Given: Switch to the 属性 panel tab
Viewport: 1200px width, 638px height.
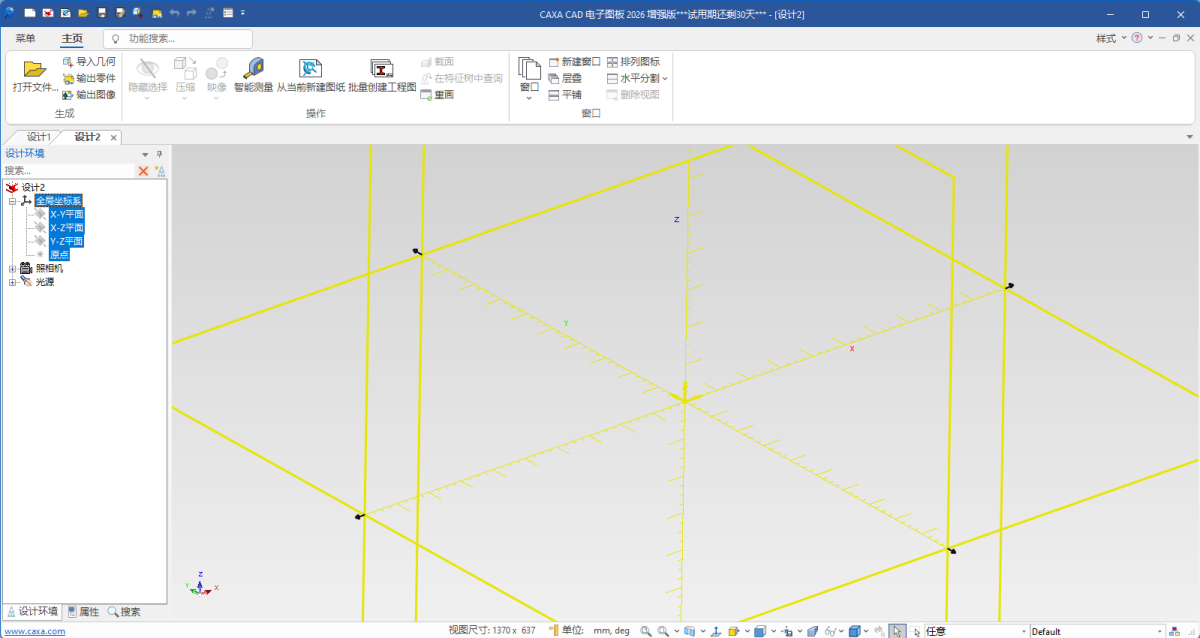Looking at the screenshot, I should (84, 612).
